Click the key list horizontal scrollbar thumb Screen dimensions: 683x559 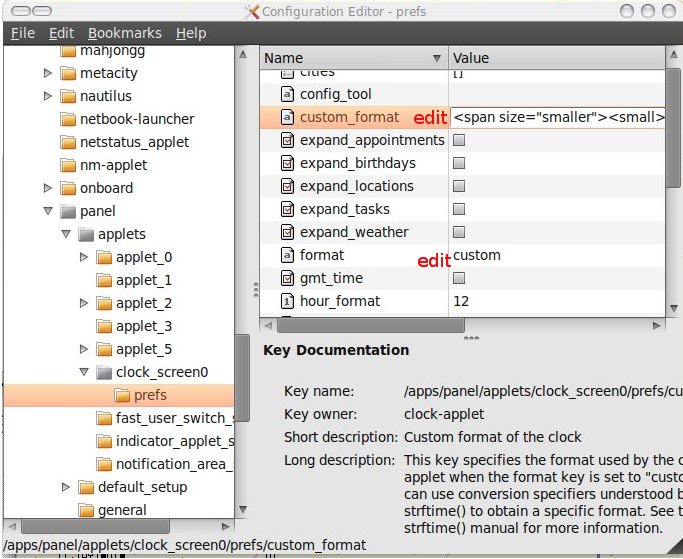tap(371, 325)
